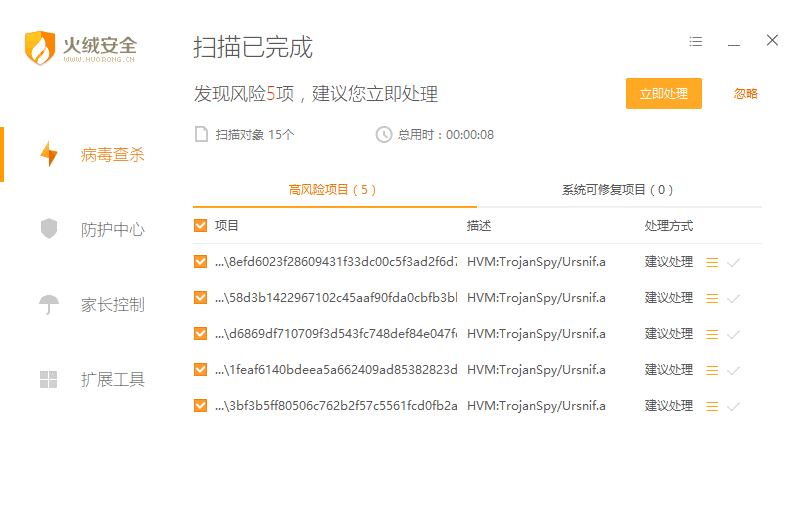The image size is (800, 515).
Task: Expand options list for d6869df7 row
Action: [x=712, y=334]
